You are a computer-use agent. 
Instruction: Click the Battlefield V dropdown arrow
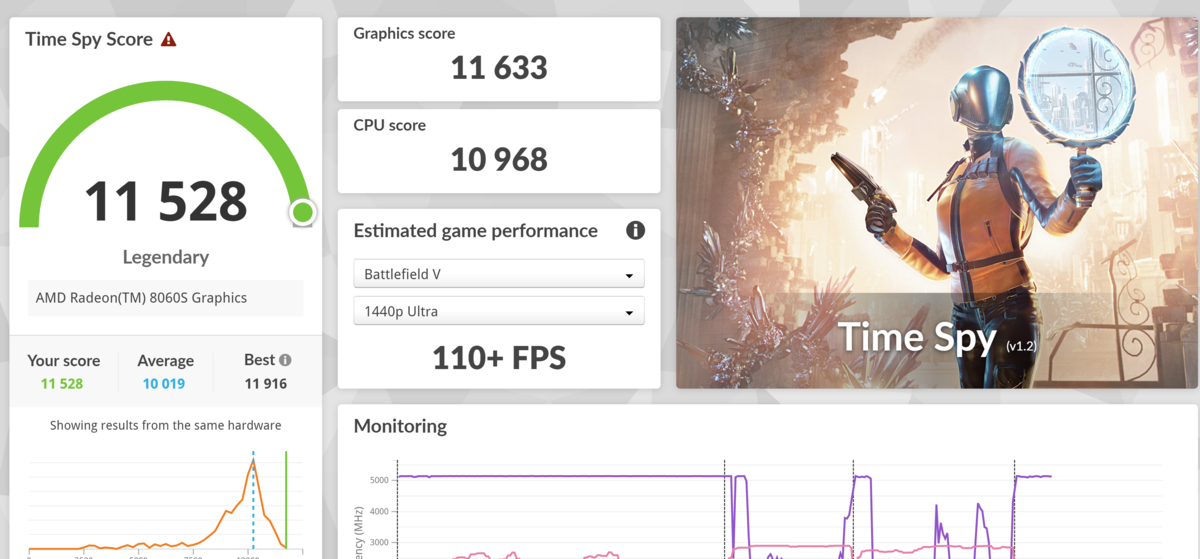629,275
